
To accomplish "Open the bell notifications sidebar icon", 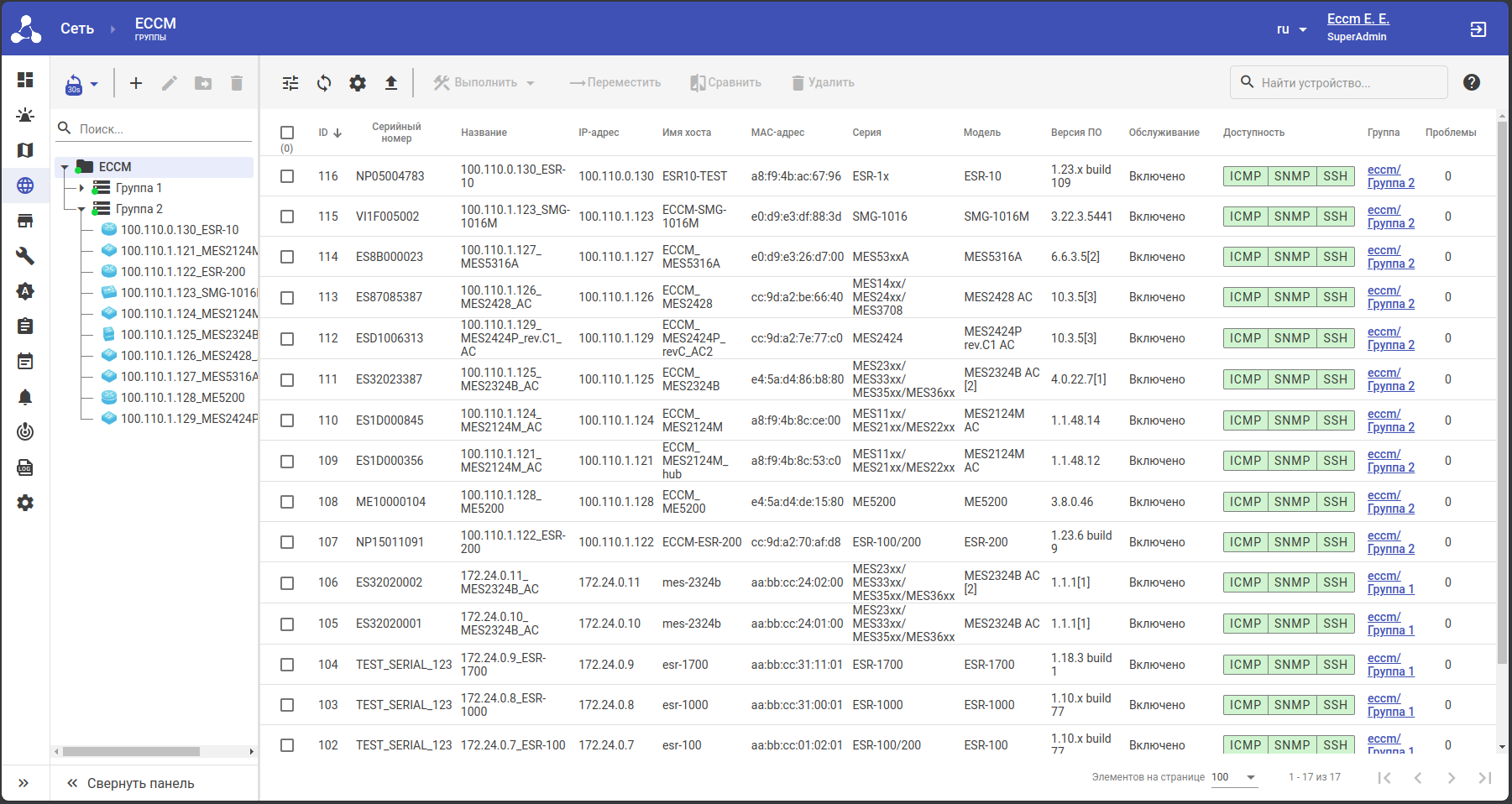I will [25, 397].
